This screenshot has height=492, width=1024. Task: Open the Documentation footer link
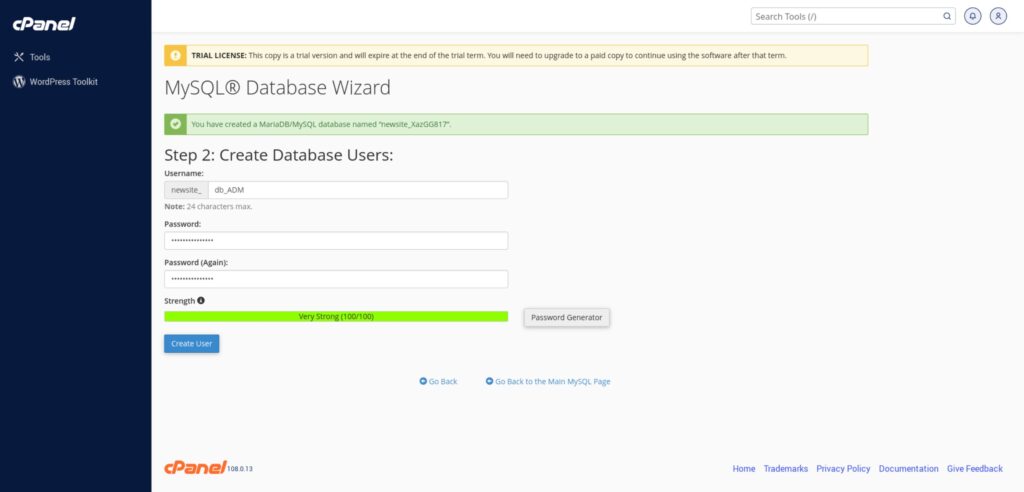[908, 468]
